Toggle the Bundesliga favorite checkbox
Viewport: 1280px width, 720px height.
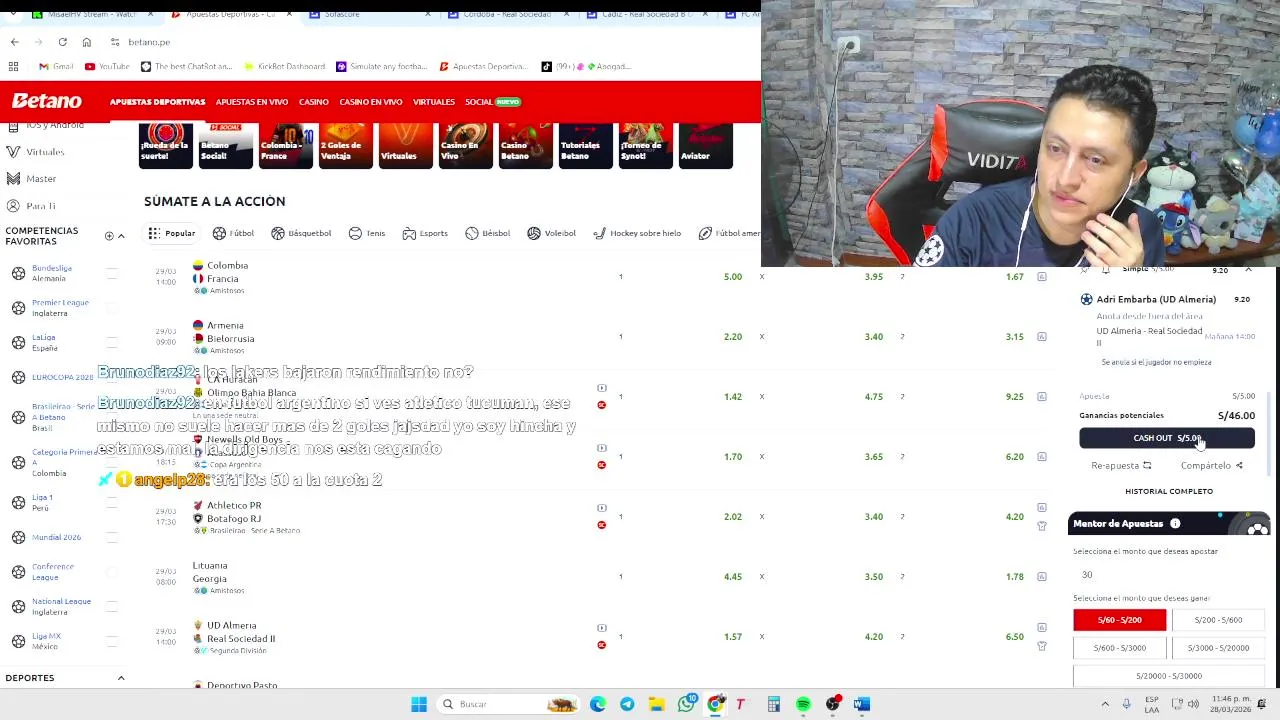[x=112, y=273]
